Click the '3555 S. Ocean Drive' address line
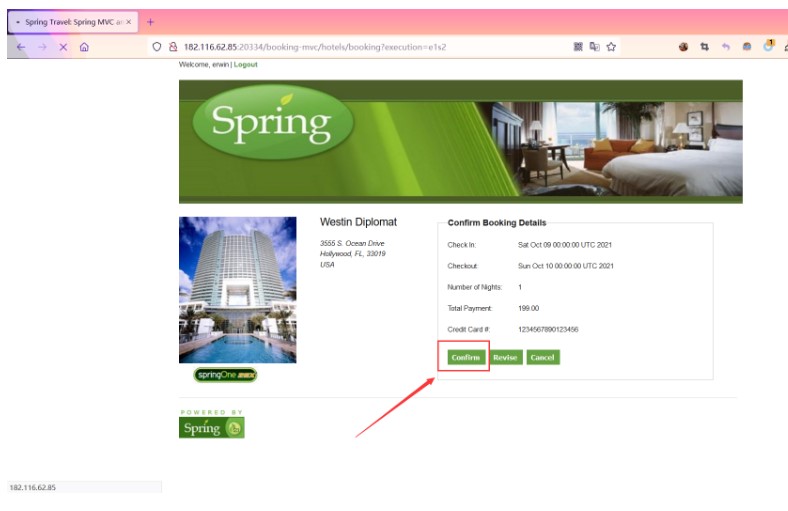Viewport: 788px width, 511px height. [x=352, y=243]
